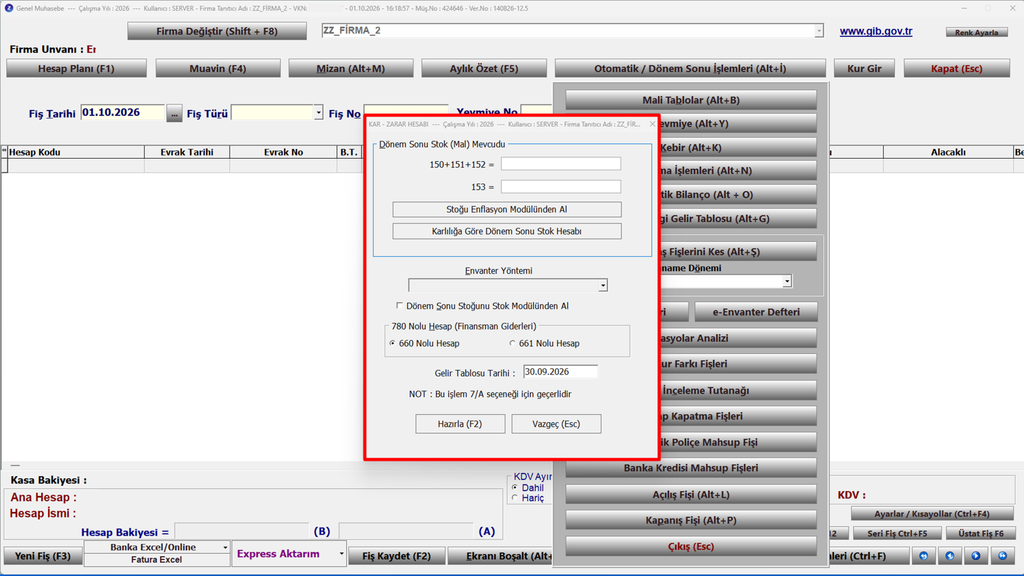Viewport: 1024px width, 576px height.
Task: Open the Beyanname Dönemi dropdown arrow
Action: [787, 281]
